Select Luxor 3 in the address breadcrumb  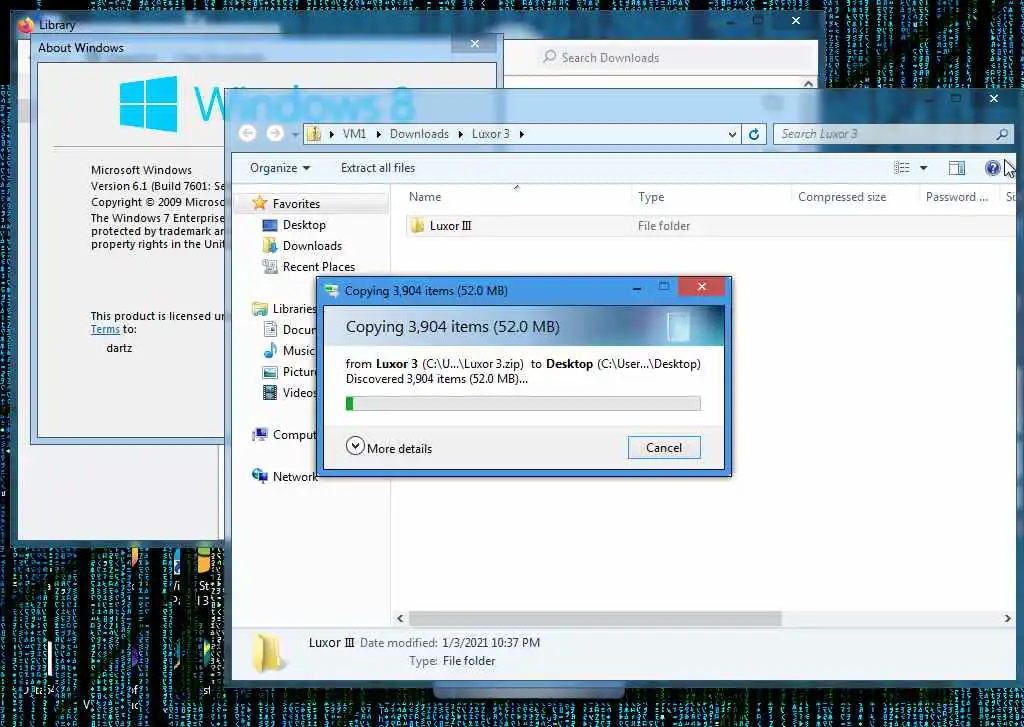click(x=490, y=133)
